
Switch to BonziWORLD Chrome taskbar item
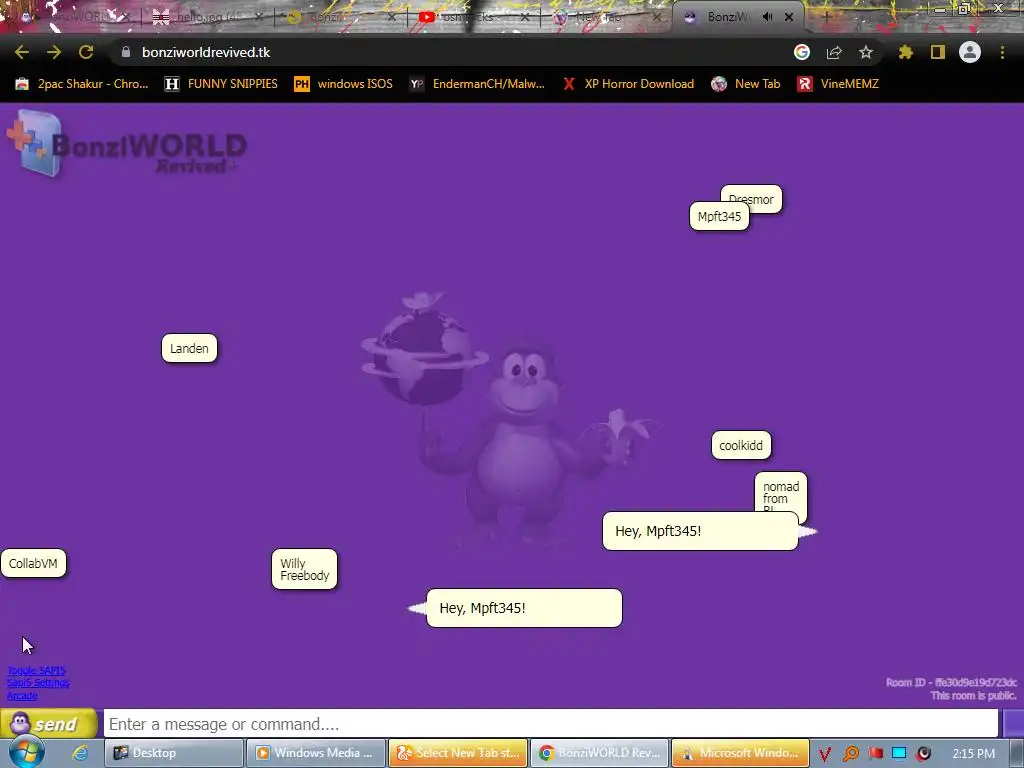click(600, 753)
